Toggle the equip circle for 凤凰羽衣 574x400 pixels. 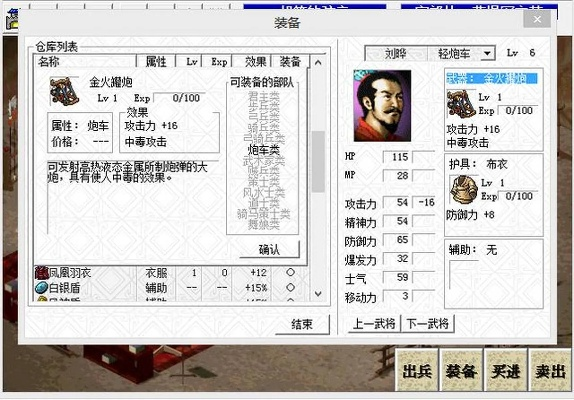(290, 273)
